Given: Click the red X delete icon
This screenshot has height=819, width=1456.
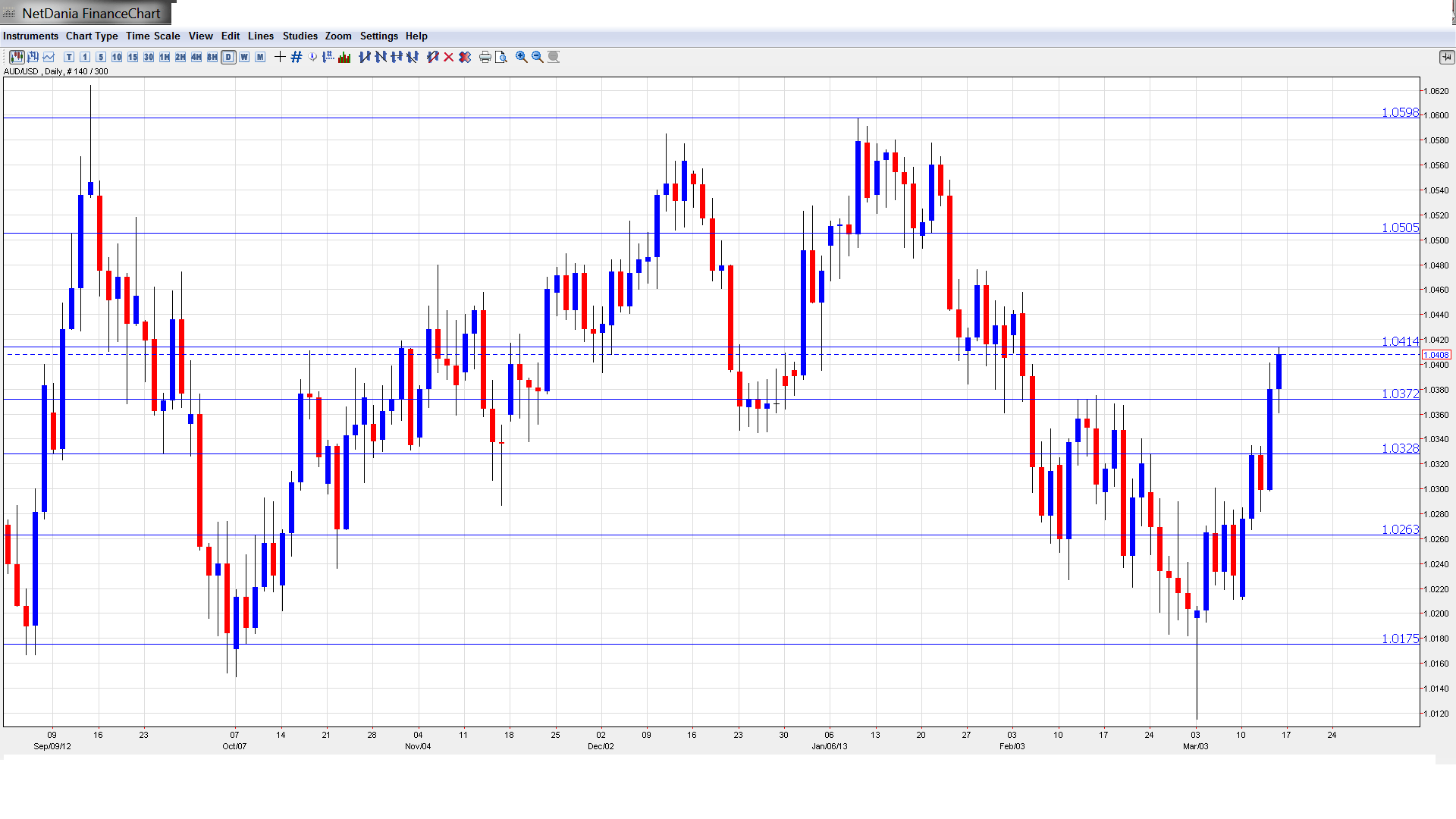Looking at the screenshot, I should 449,57.
